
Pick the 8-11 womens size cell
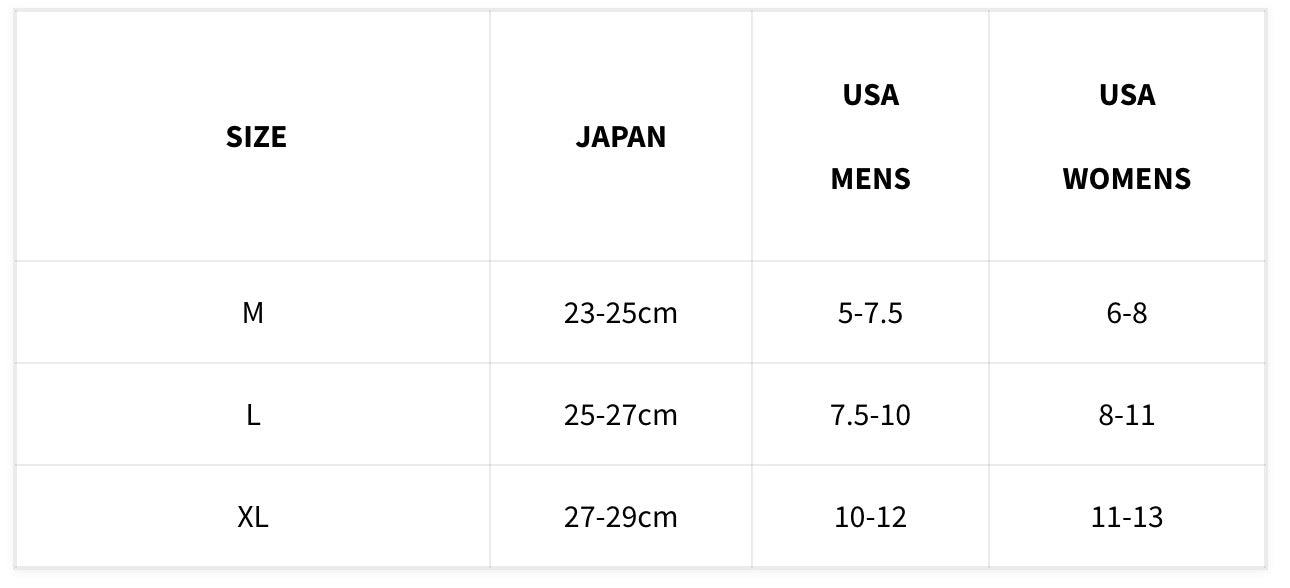[1127, 414]
